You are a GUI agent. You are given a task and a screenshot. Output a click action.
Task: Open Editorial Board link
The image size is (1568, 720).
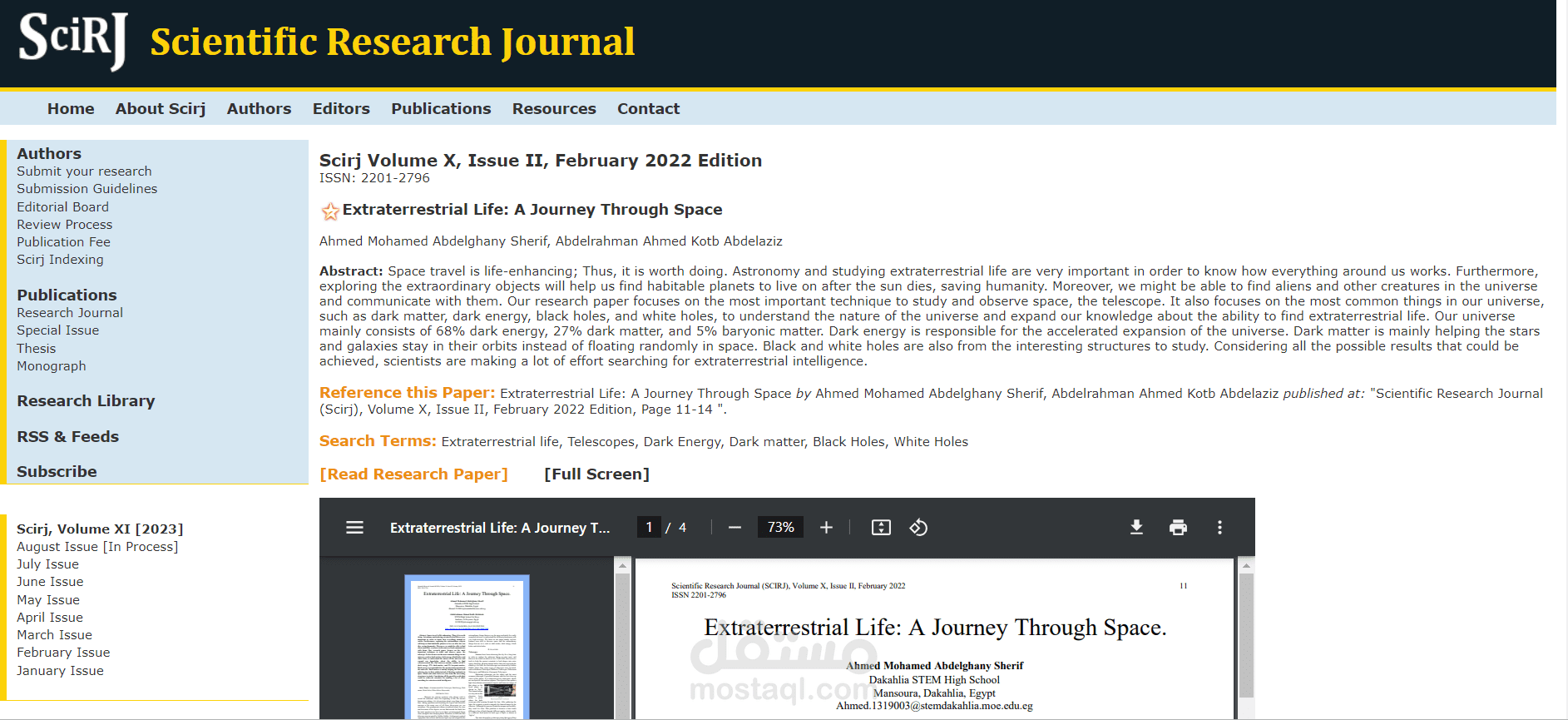[x=62, y=207]
